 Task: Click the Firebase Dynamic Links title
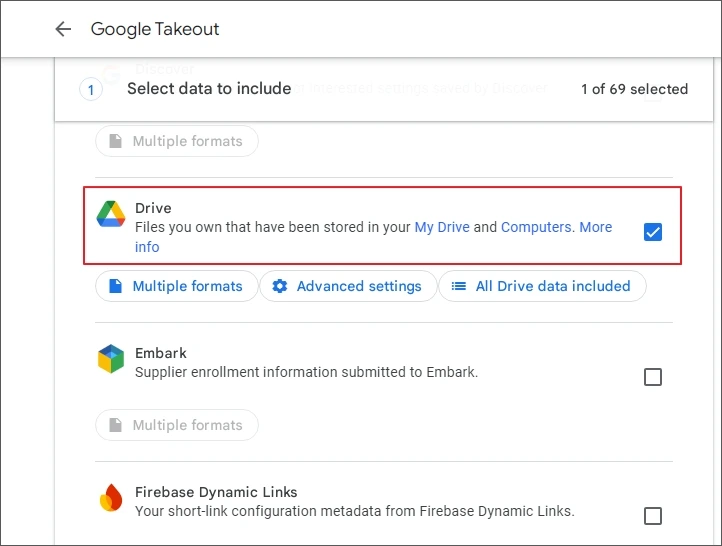tap(216, 492)
